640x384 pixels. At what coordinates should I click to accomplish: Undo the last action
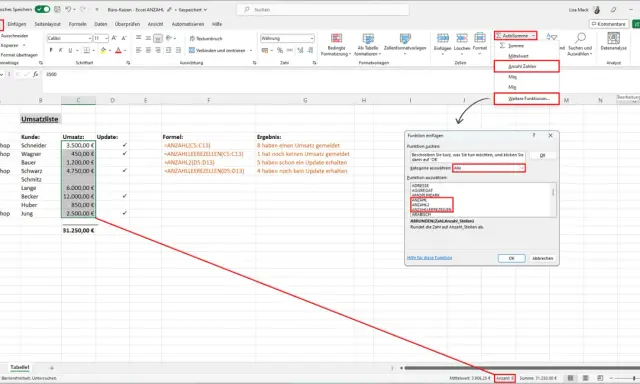(68, 9)
